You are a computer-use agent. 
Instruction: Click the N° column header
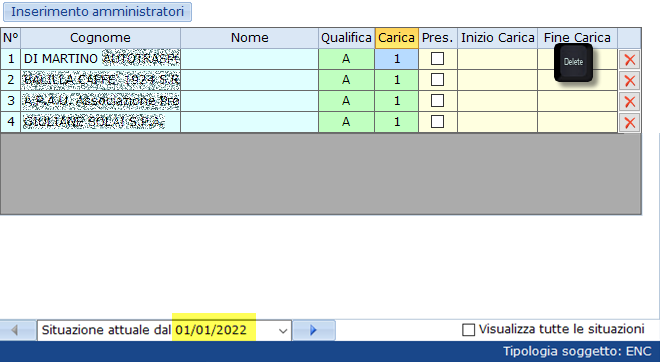(11, 38)
